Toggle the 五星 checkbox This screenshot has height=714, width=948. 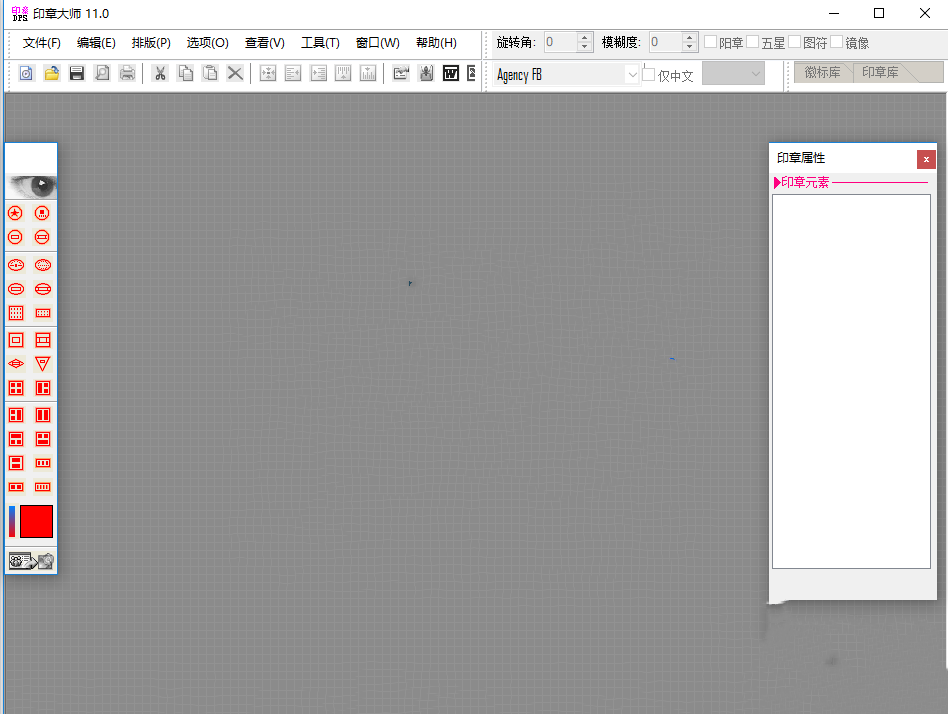(x=753, y=42)
